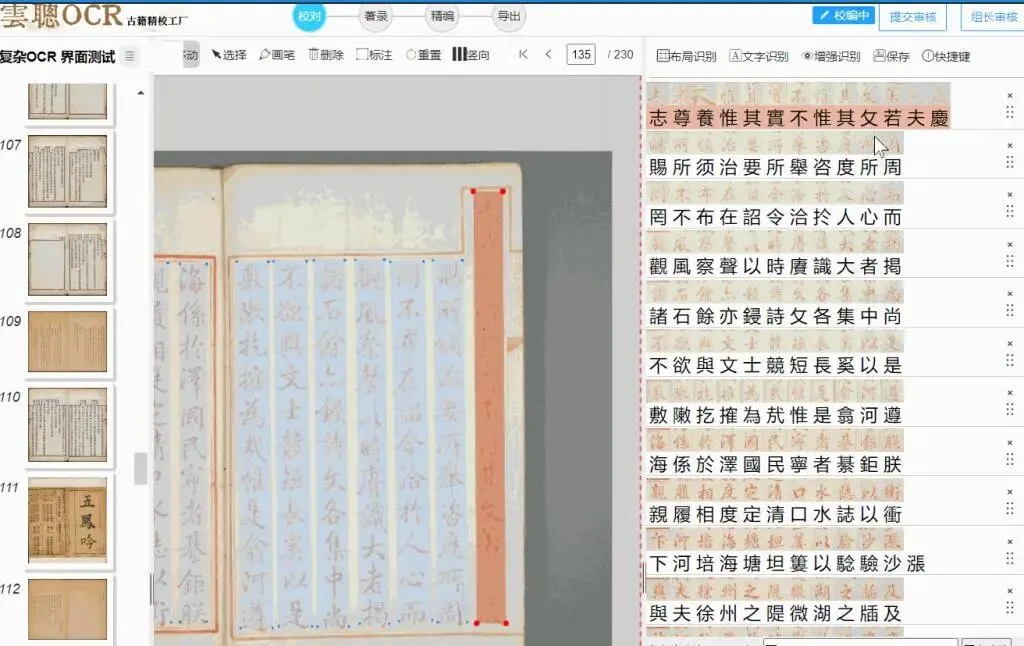Toggle the 标注 annotation checkbox
Screen dimensions: 1024x646
[374, 55]
